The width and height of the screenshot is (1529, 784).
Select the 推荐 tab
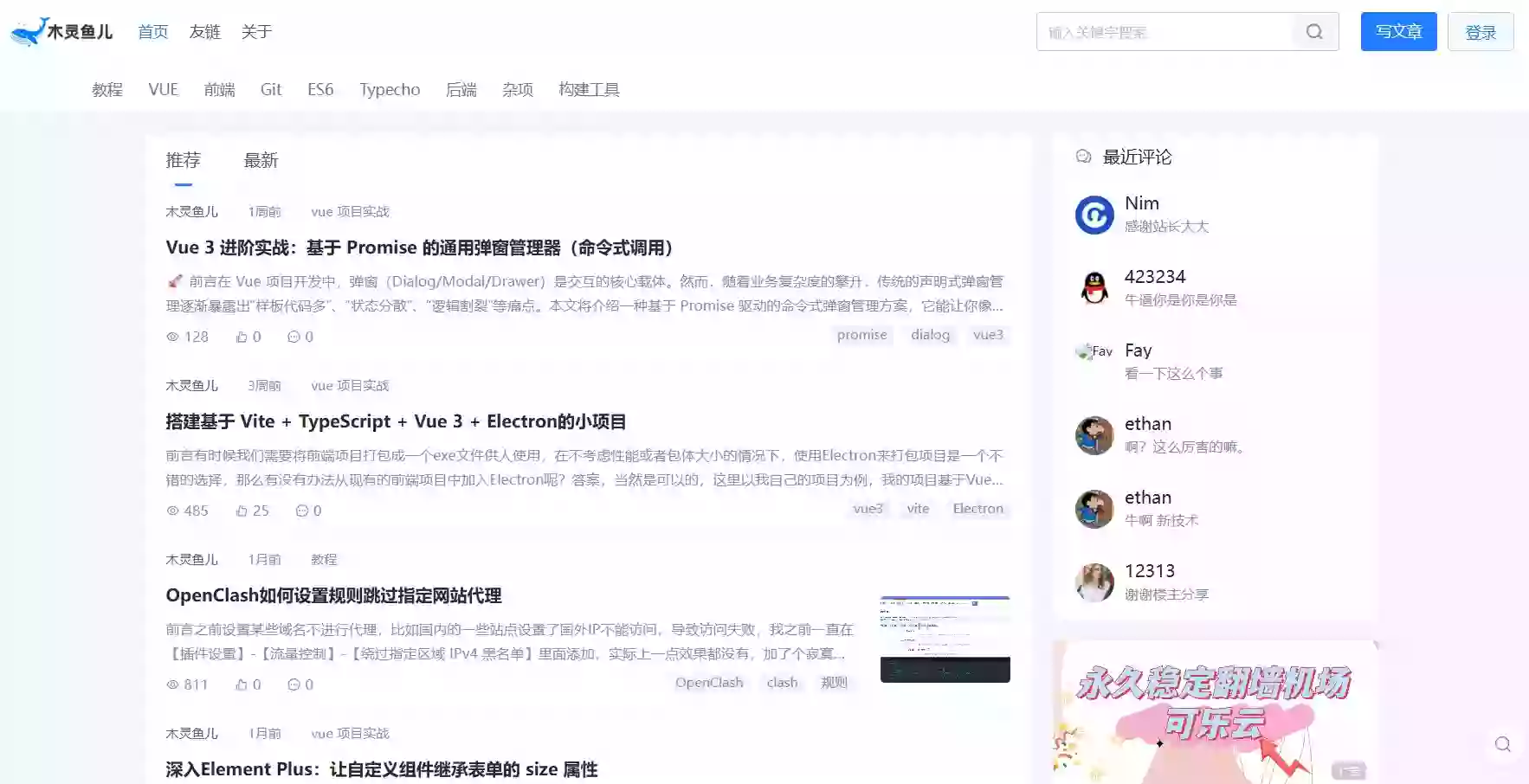click(183, 160)
